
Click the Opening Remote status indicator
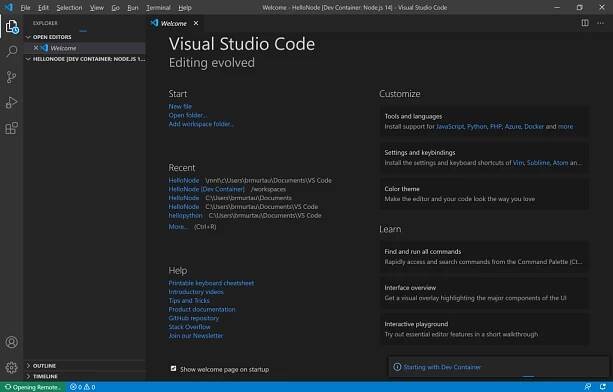(x=33, y=387)
